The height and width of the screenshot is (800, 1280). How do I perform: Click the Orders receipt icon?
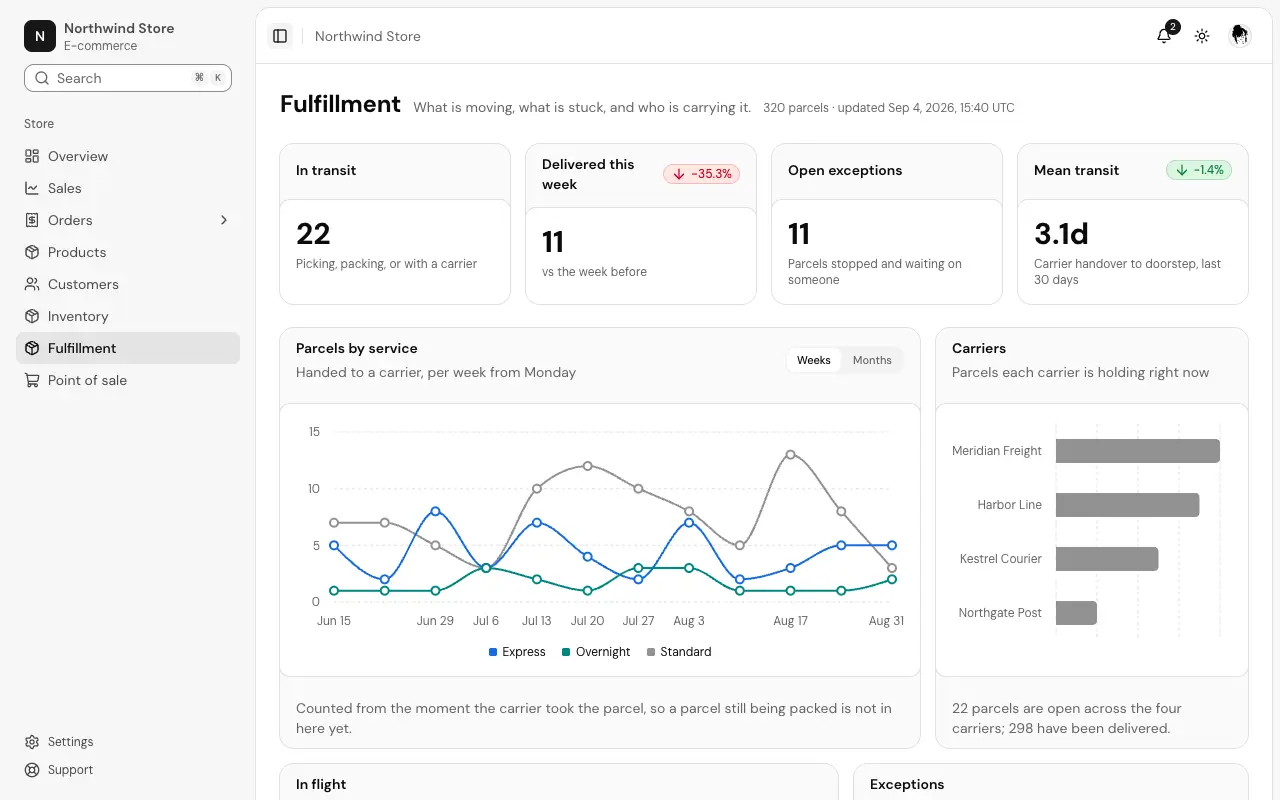tap(32, 220)
